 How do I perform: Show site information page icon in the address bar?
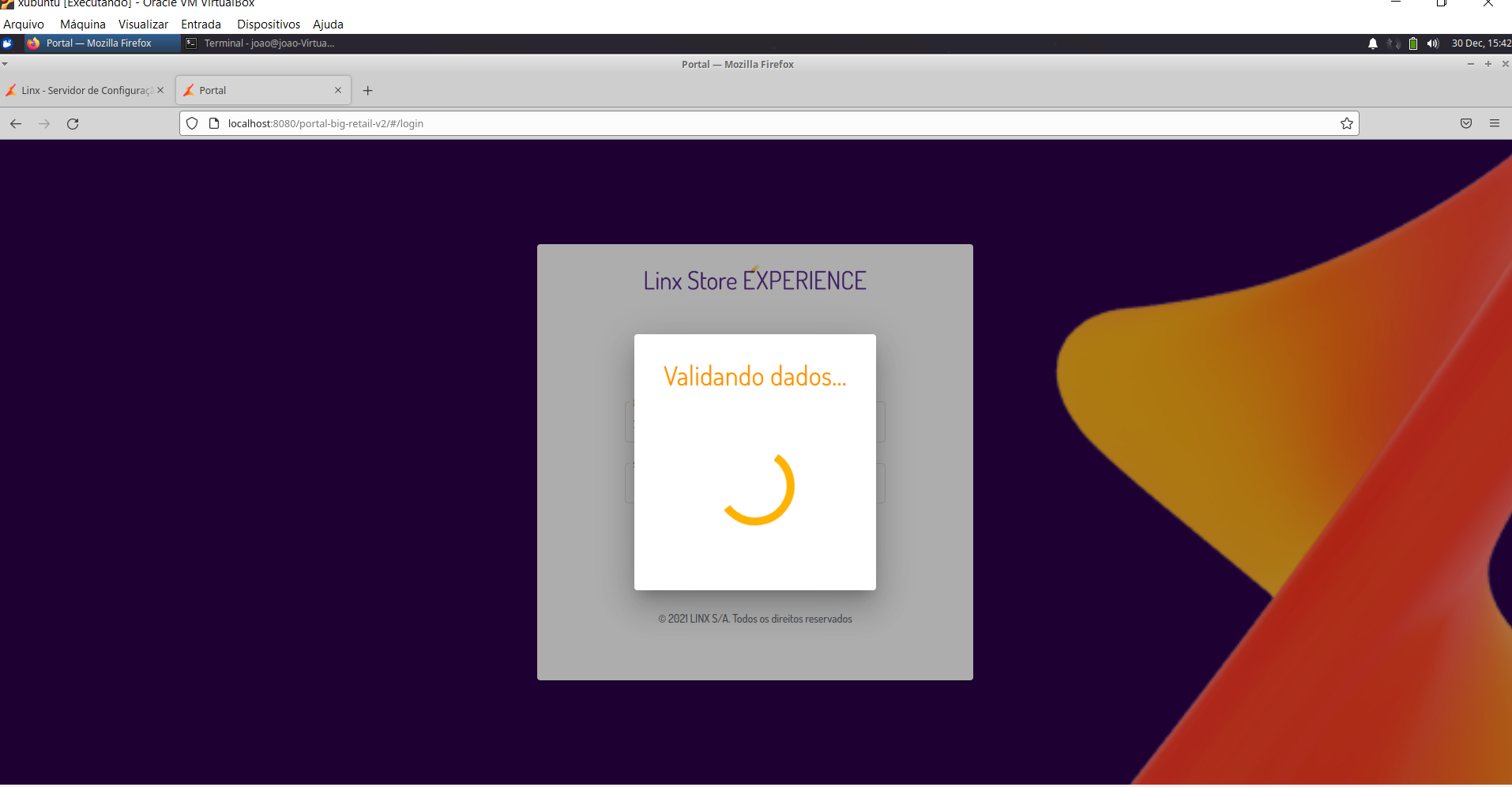click(213, 123)
